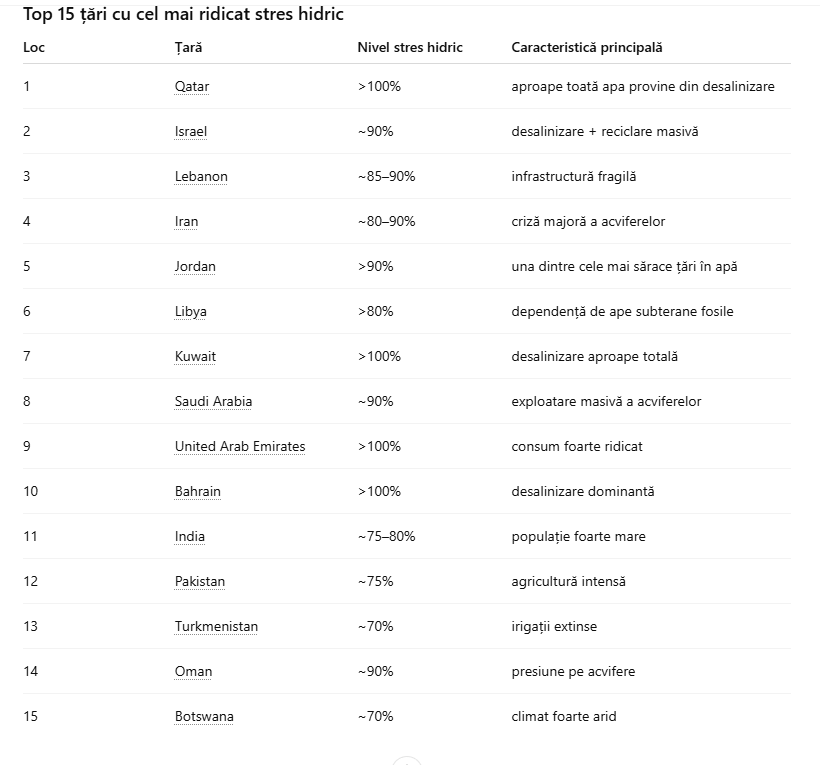Image resolution: width=820 pixels, height=765 pixels.
Task: Open the Saudi Arabia link
Action: (x=213, y=402)
